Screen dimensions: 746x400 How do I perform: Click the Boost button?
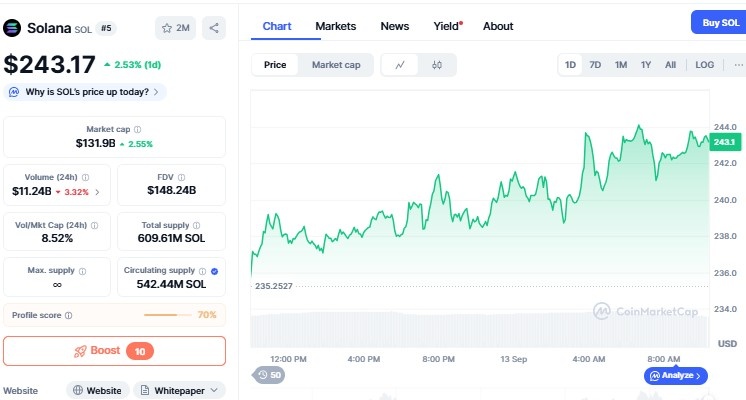pyautogui.click(x=114, y=351)
